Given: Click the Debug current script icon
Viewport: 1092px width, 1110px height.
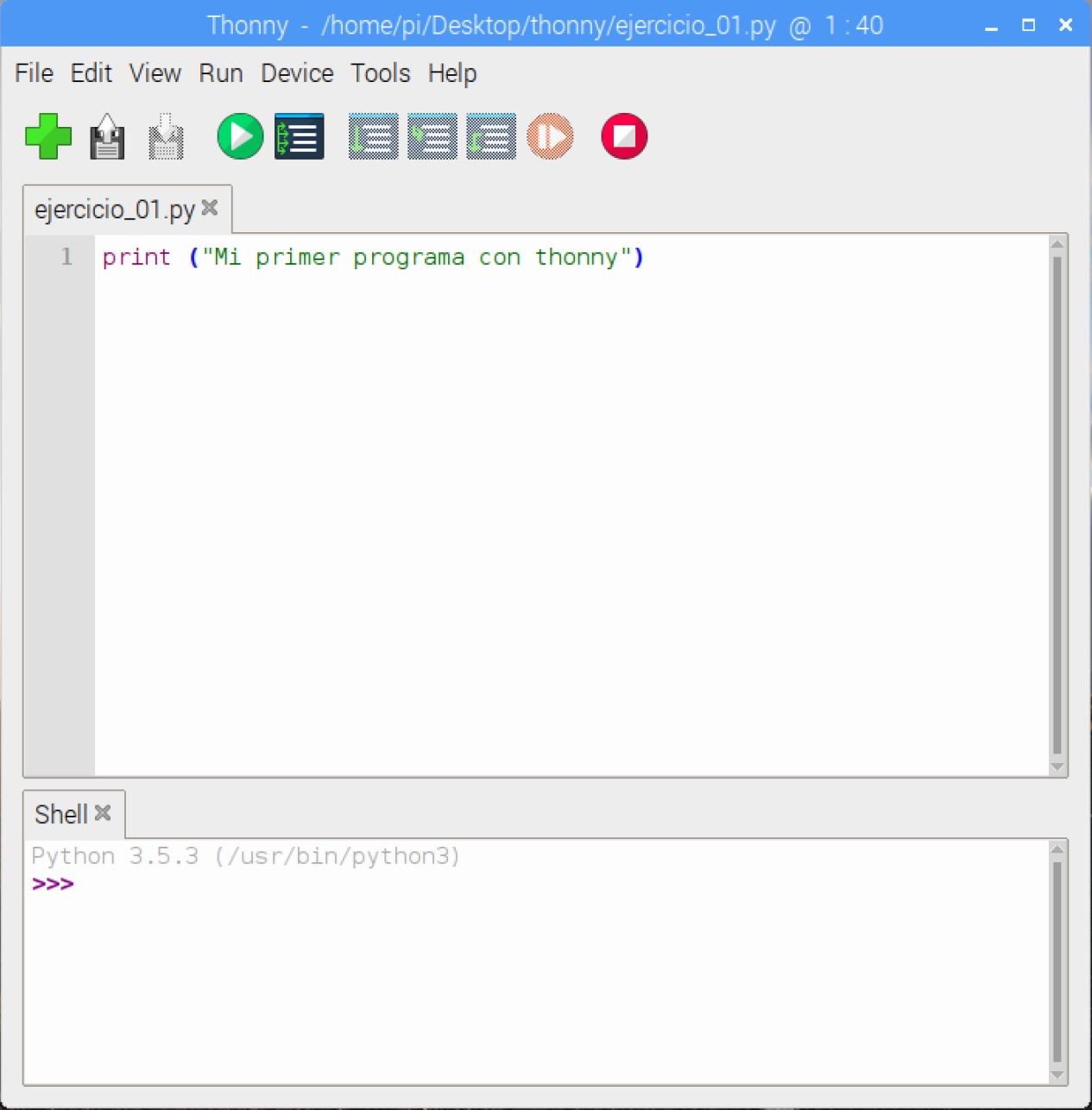Looking at the screenshot, I should (x=300, y=136).
